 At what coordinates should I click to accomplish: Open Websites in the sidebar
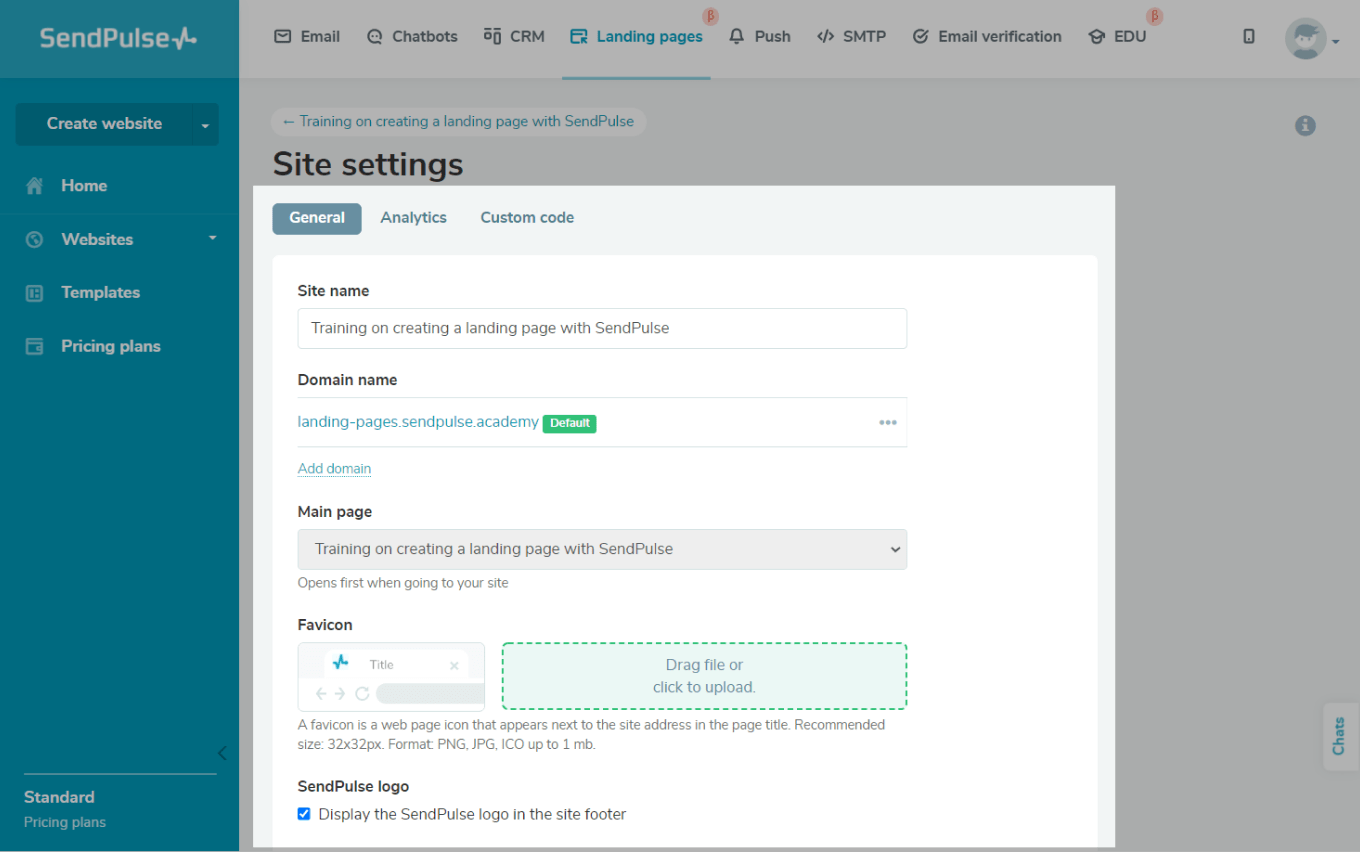click(97, 239)
